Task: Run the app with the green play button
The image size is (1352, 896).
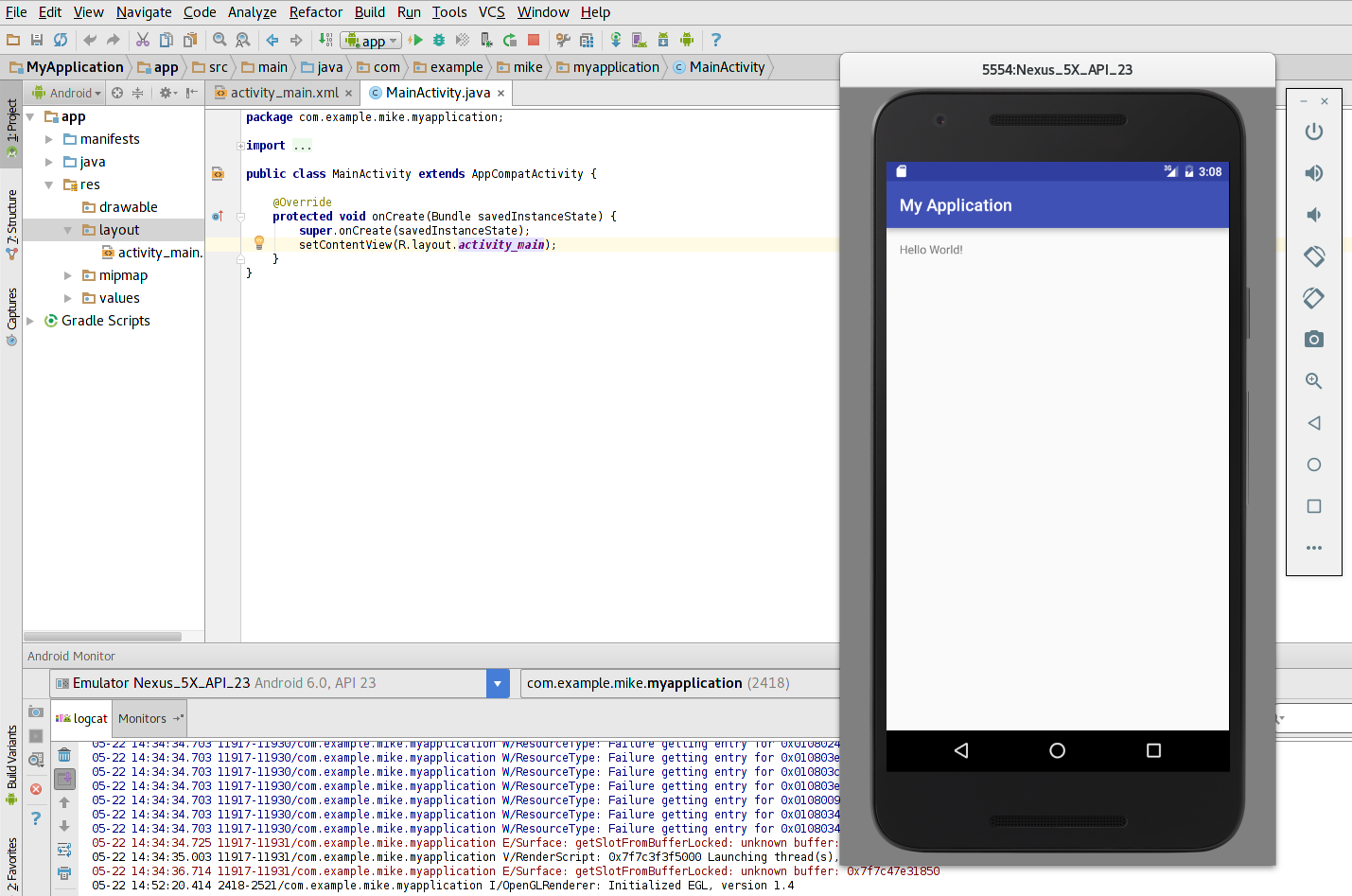Action: [x=415, y=40]
